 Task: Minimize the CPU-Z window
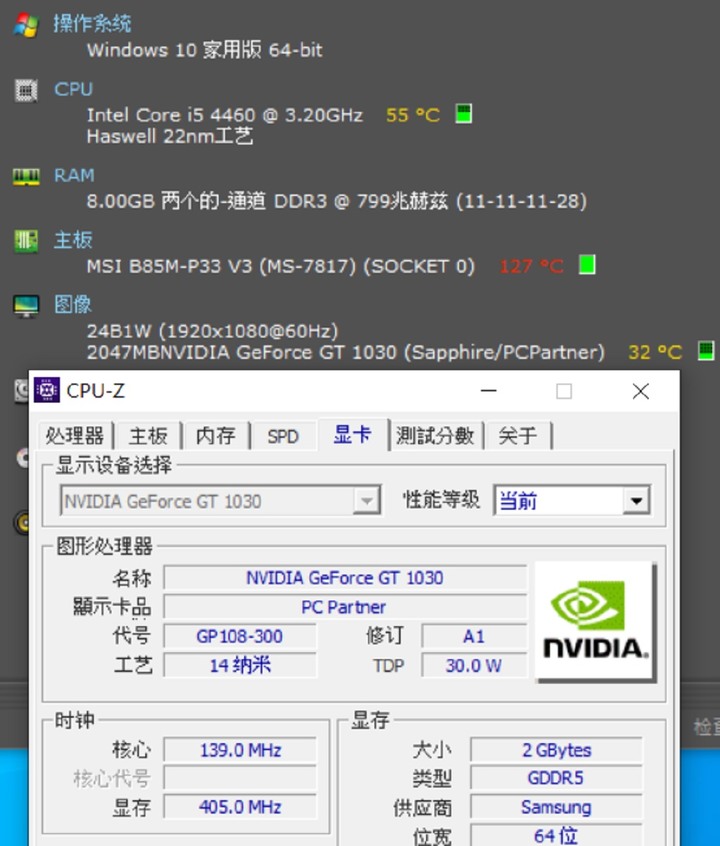coord(488,391)
